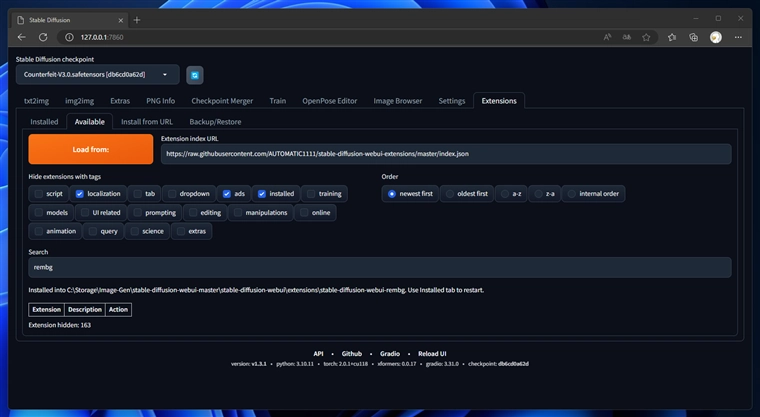The width and height of the screenshot is (760, 417).
Task: Switch to txt2img tab
Action: coord(36,101)
